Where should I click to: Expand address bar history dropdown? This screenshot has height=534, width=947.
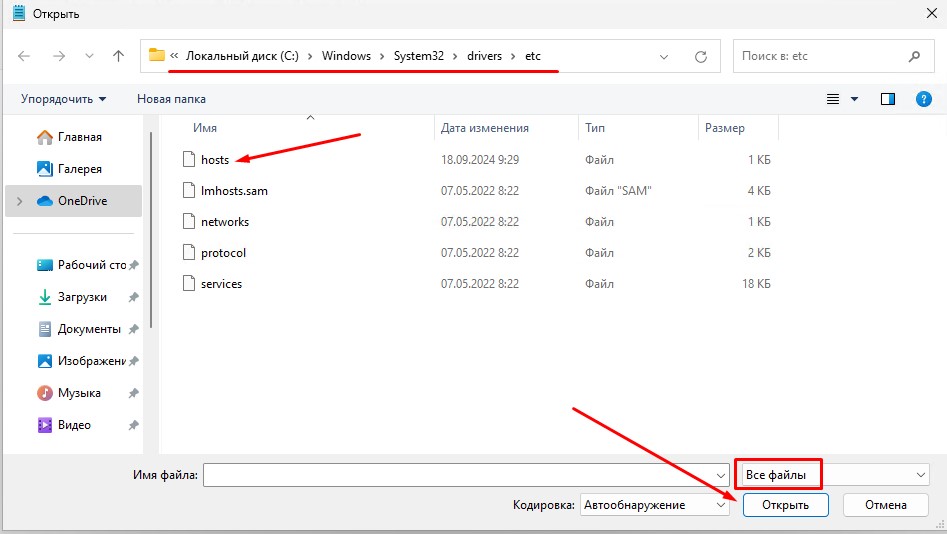(x=664, y=57)
